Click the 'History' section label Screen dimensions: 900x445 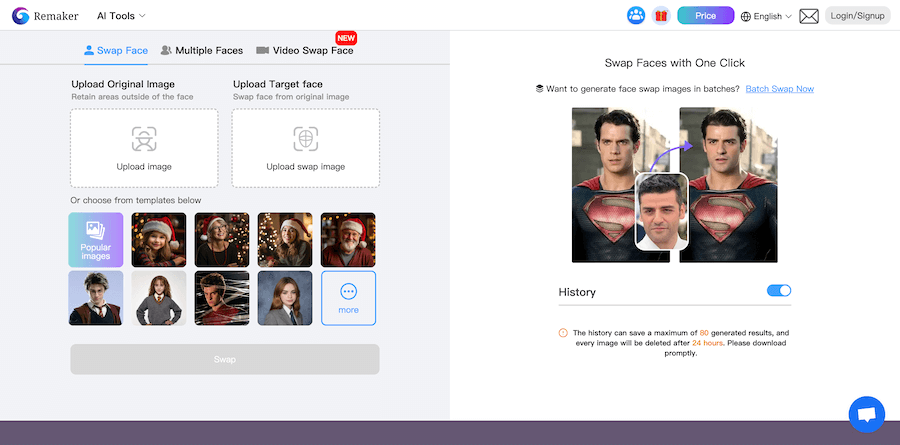coord(577,292)
